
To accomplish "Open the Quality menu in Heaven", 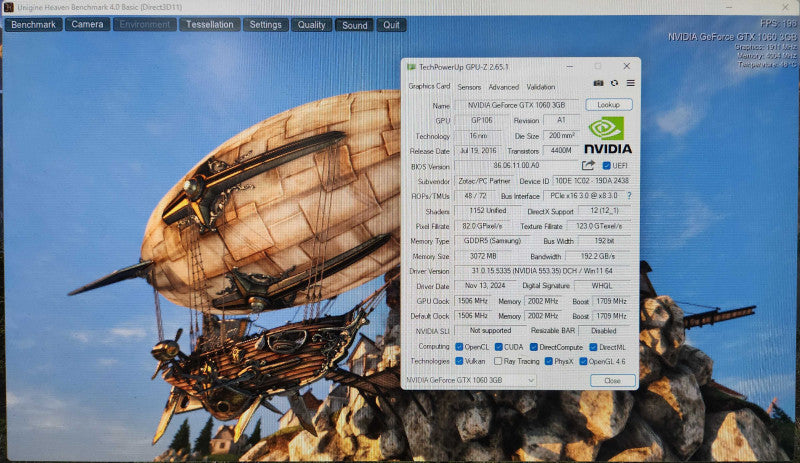I will pos(311,25).
